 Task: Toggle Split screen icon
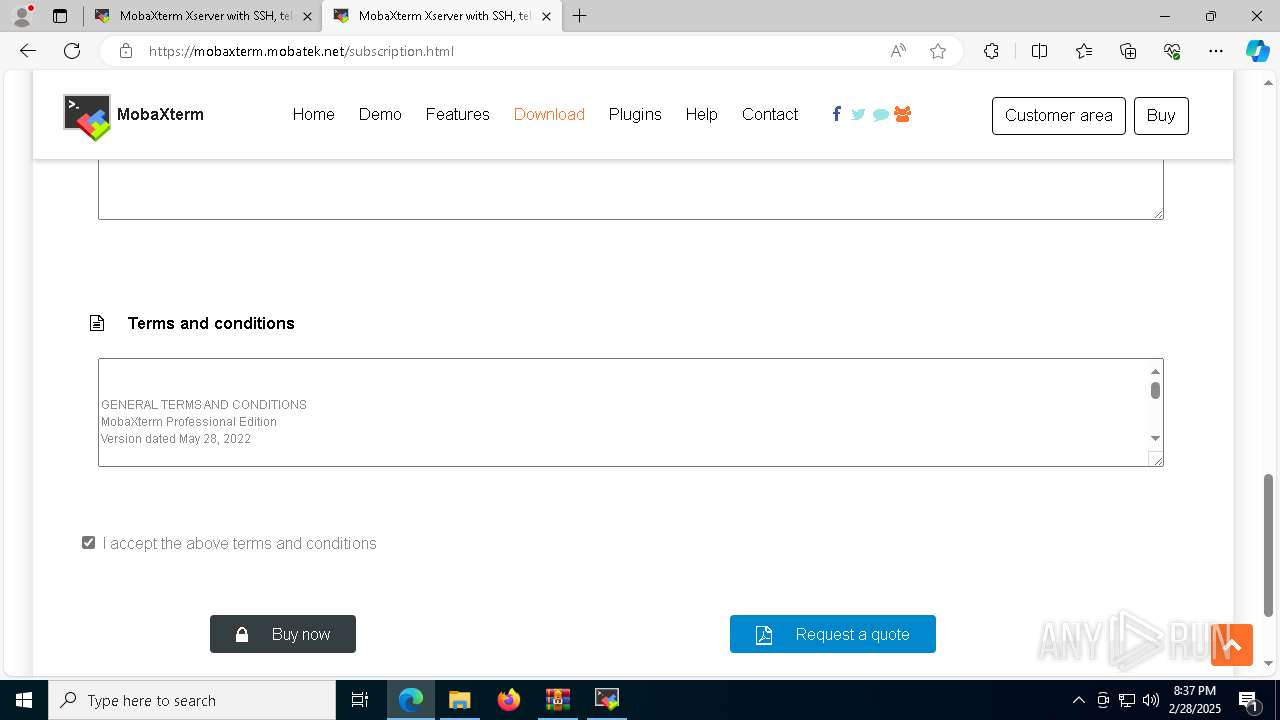pyautogui.click(x=1039, y=51)
